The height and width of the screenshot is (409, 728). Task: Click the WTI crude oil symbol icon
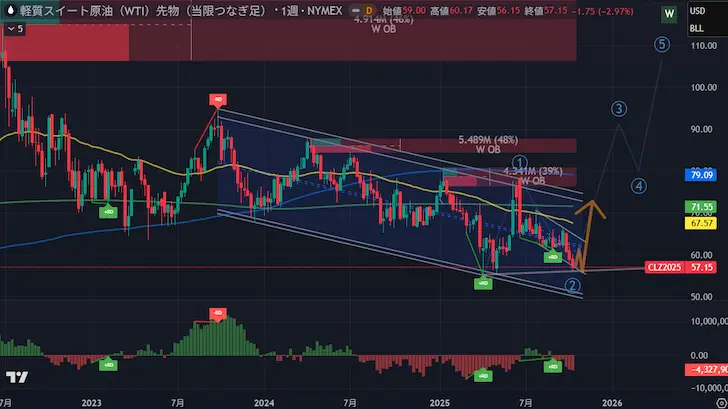10,10
